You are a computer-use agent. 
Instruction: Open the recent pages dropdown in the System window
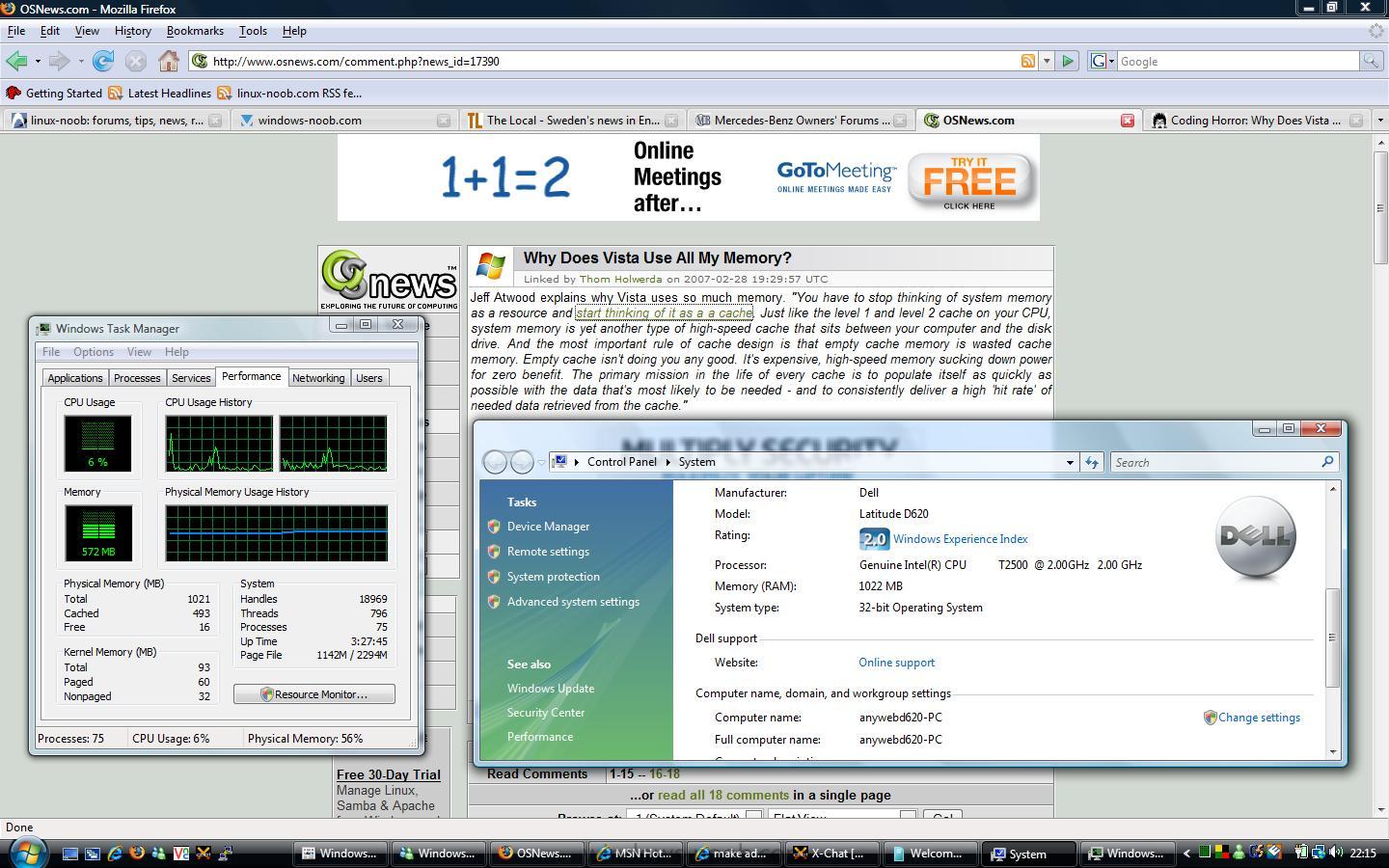pos(541,463)
